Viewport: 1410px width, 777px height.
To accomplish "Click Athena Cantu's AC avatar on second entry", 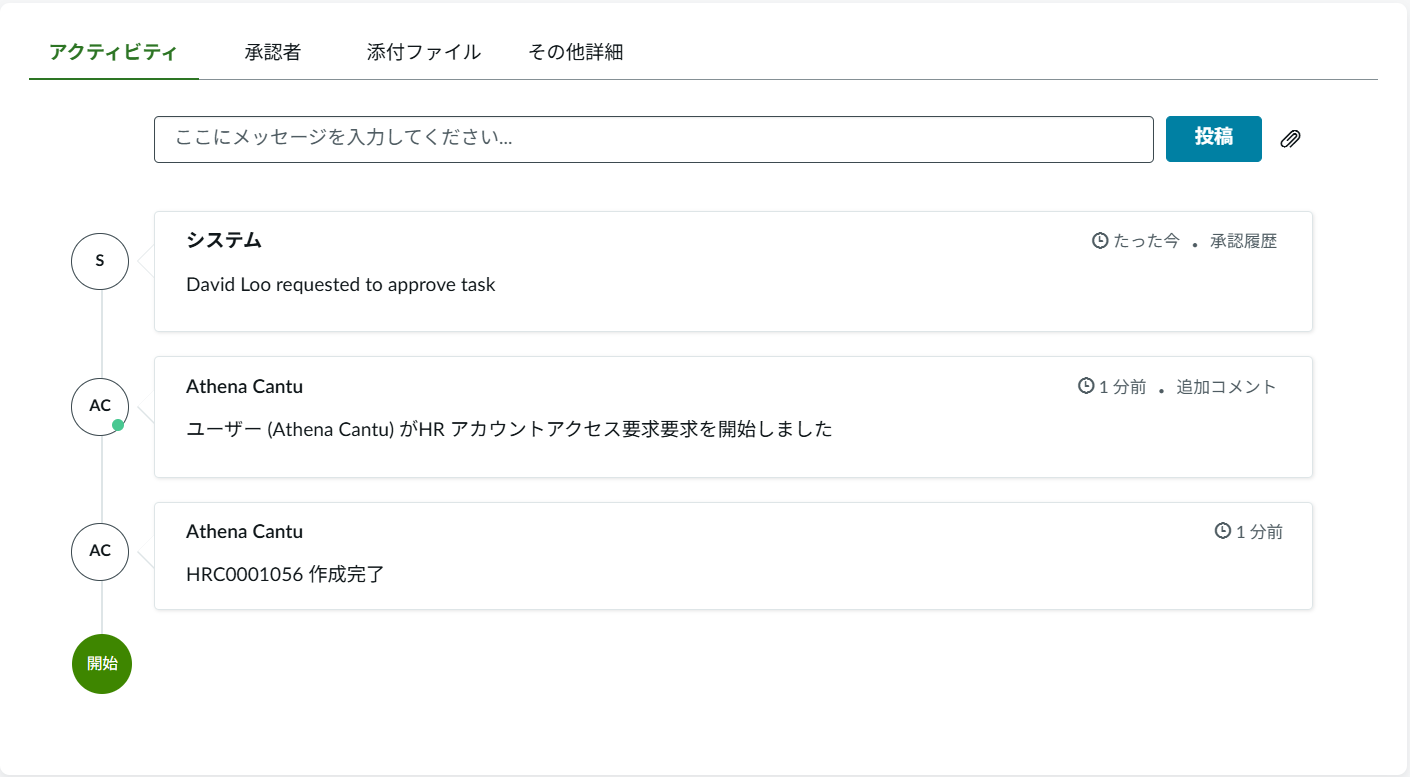I will 100,406.
